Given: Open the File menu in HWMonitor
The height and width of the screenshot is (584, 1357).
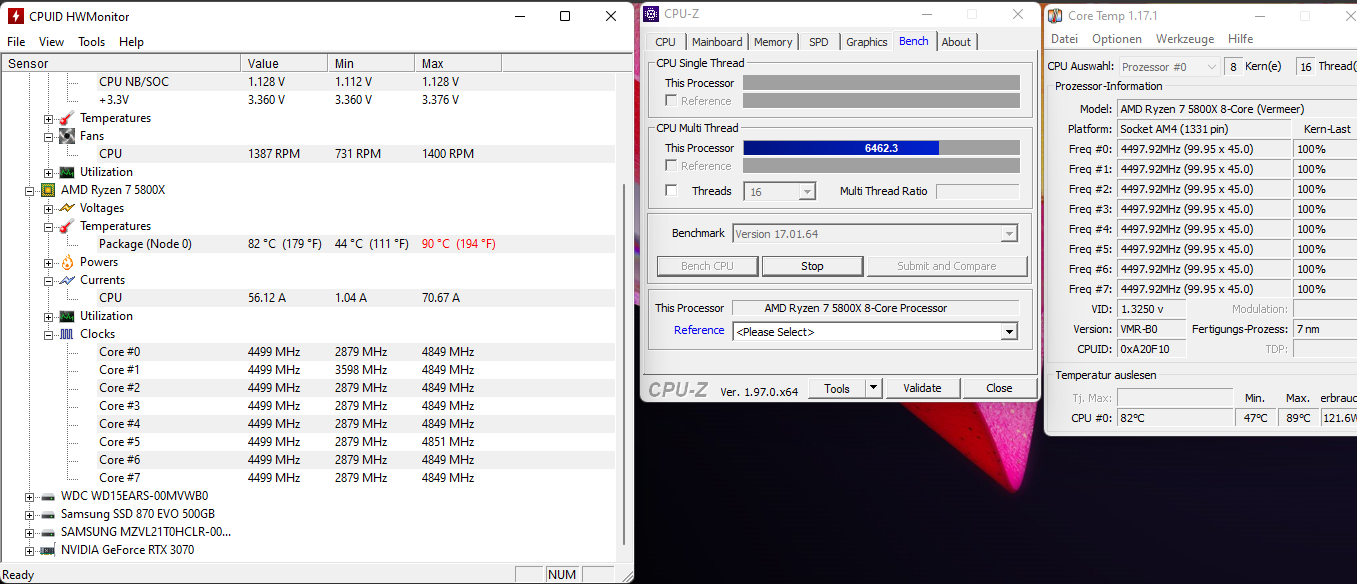Looking at the screenshot, I should (16, 42).
